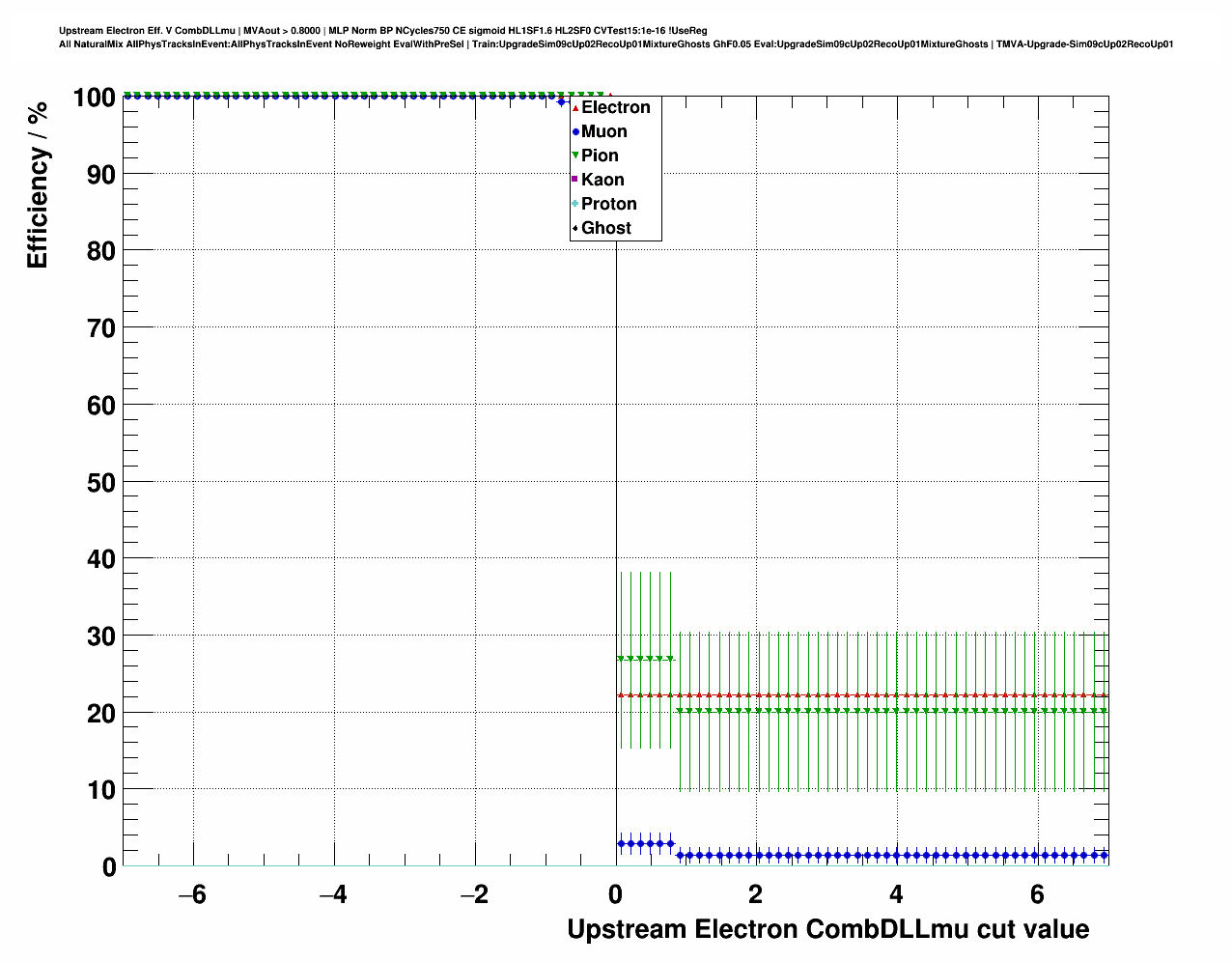Viewport: 1232px width, 962px height.
Task: Click the subtitle line starting 'All NaturalMix'
Action: pyautogui.click(x=616, y=44)
